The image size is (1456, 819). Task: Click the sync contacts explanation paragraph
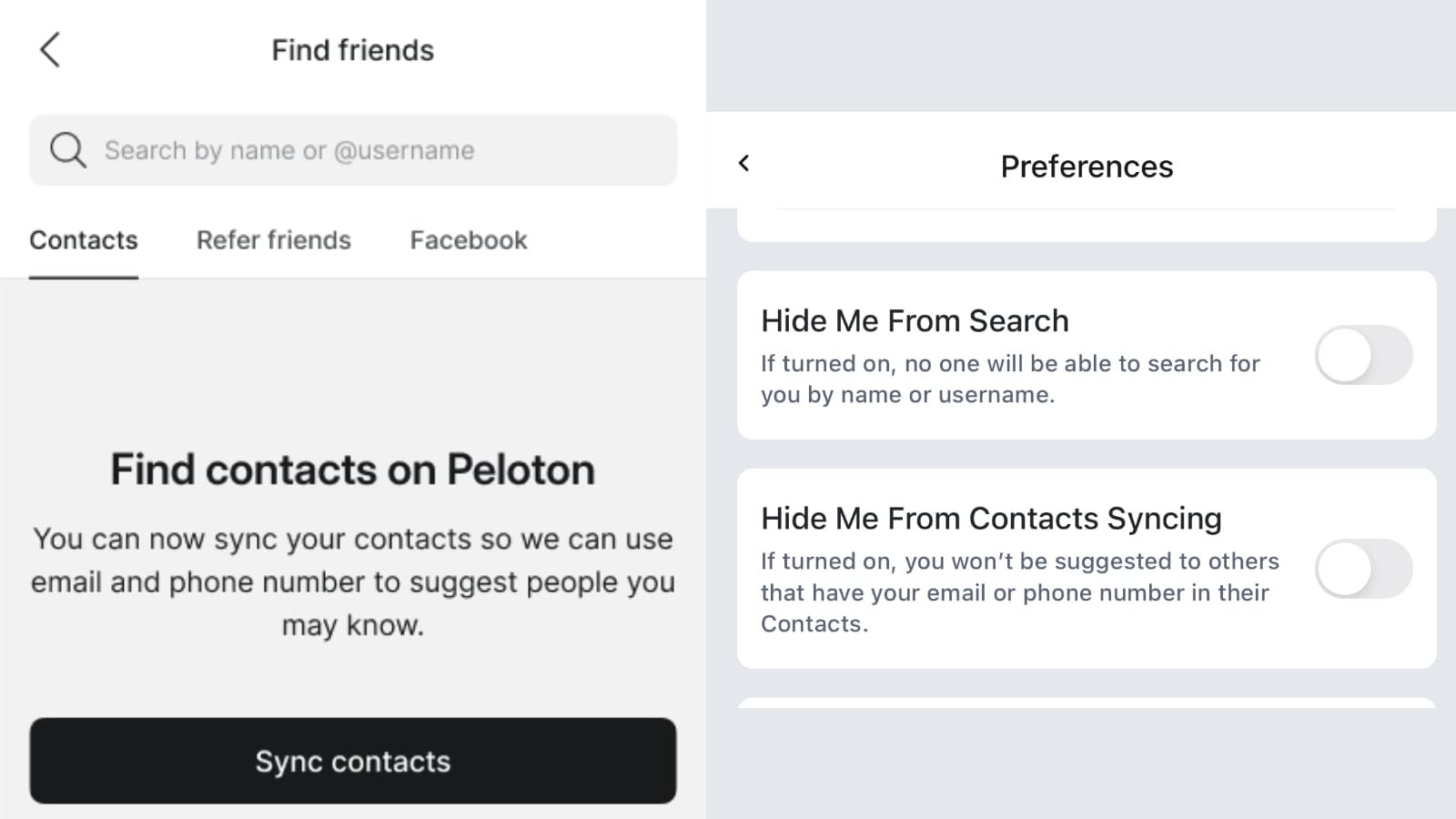[353, 581]
